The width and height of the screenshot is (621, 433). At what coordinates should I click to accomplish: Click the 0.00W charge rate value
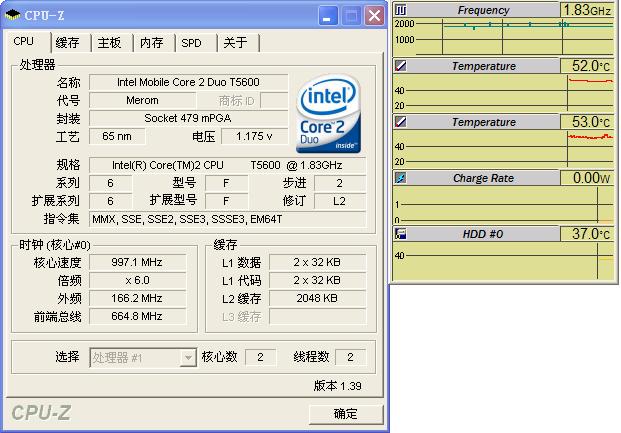[x=587, y=178]
